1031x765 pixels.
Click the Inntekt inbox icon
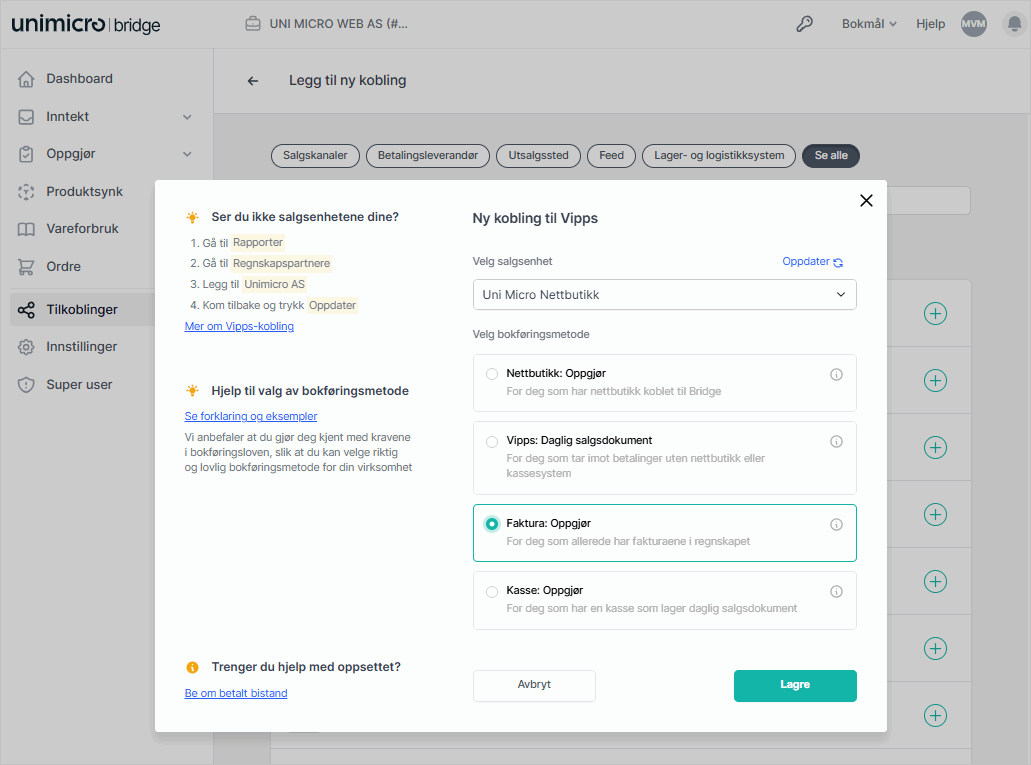[26, 117]
